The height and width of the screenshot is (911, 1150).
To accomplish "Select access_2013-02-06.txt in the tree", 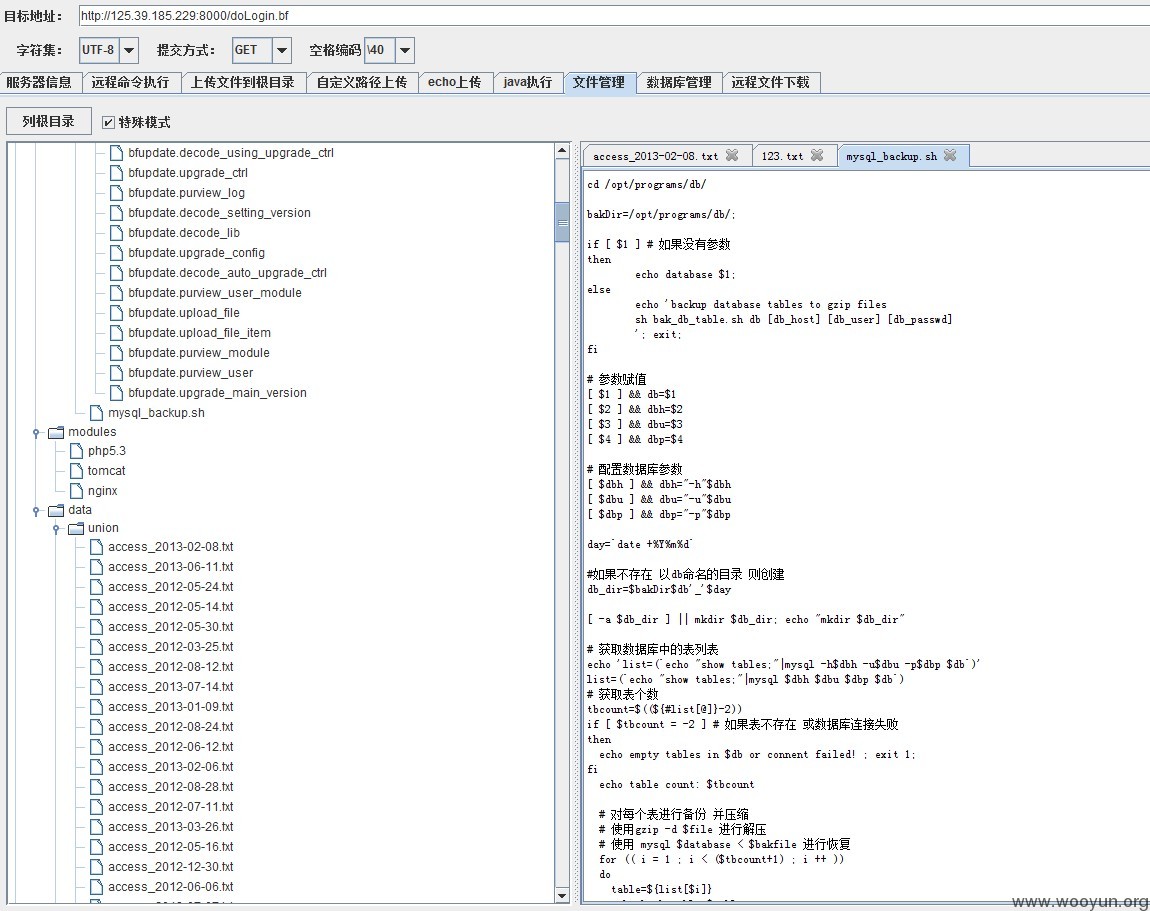I will tap(171, 767).
